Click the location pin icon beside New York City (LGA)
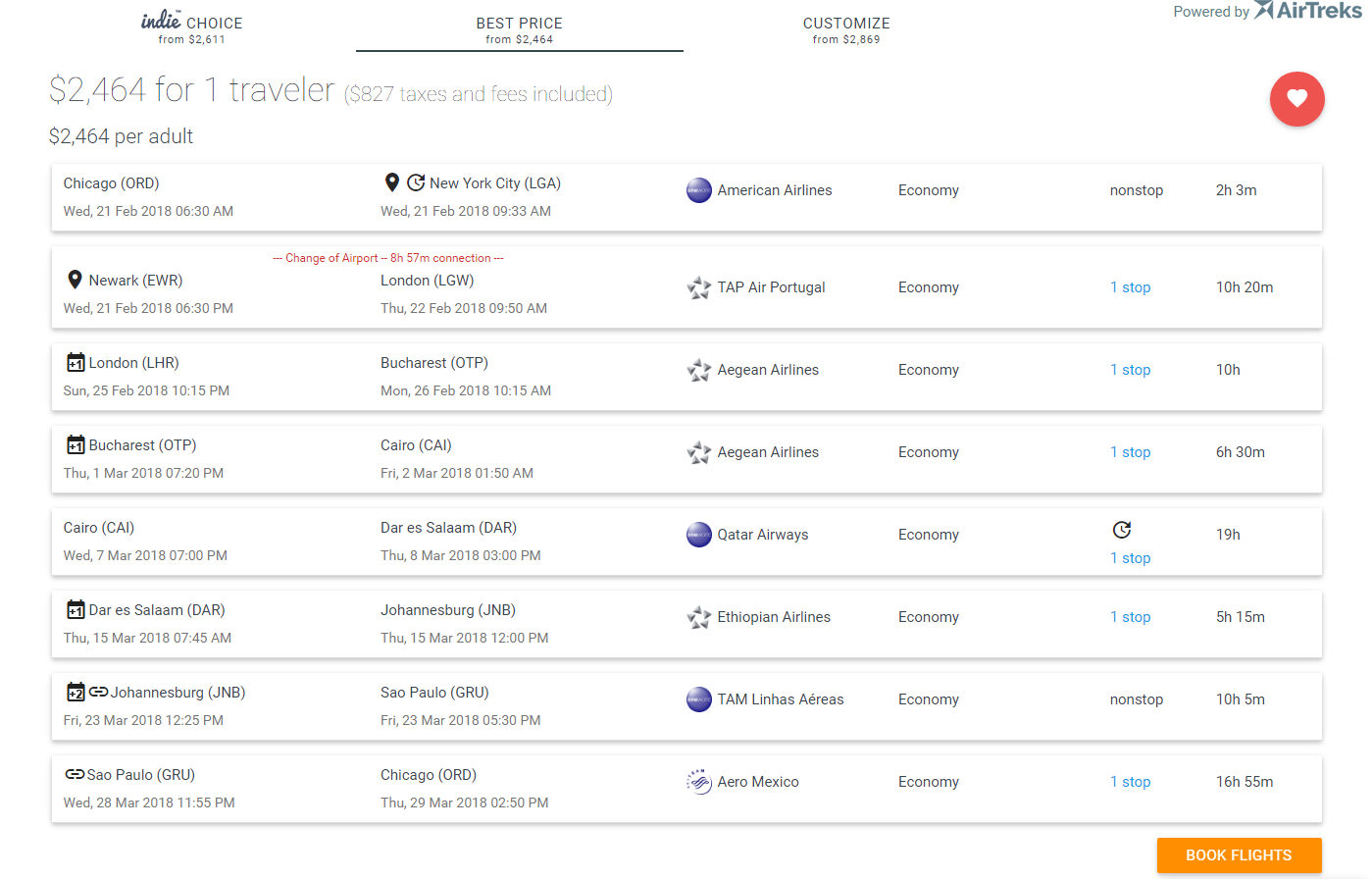This screenshot has width=1372, height=879. pyautogui.click(x=391, y=182)
